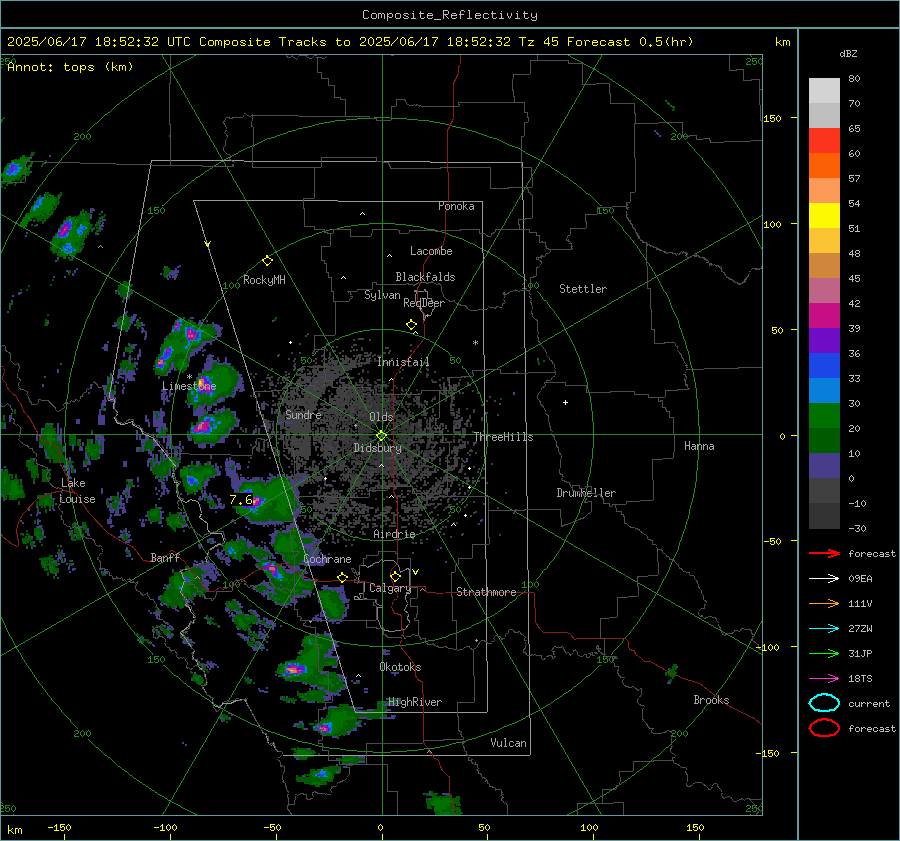This screenshot has width=900, height=841.
Task: Click the white asterisk marker northeast of Innisfail
Action: tap(475, 343)
